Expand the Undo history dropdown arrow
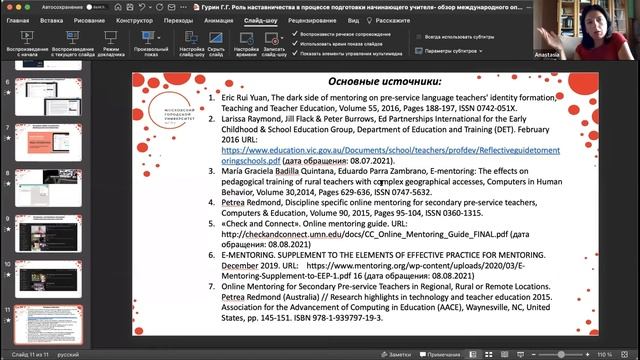The width and height of the screenshot is (640, 360). click(150, 7)
